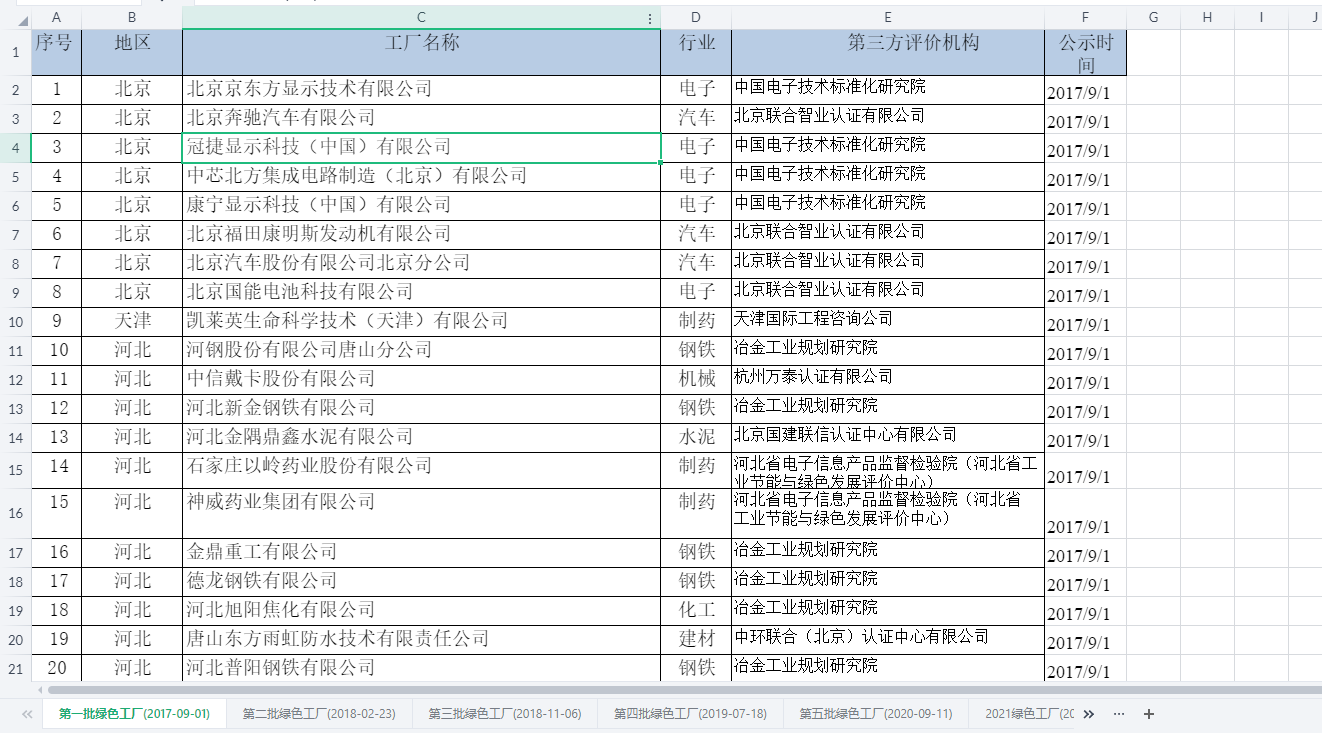Select column B header
This screenshot has width=1322, height=733.
pos(132,17)
